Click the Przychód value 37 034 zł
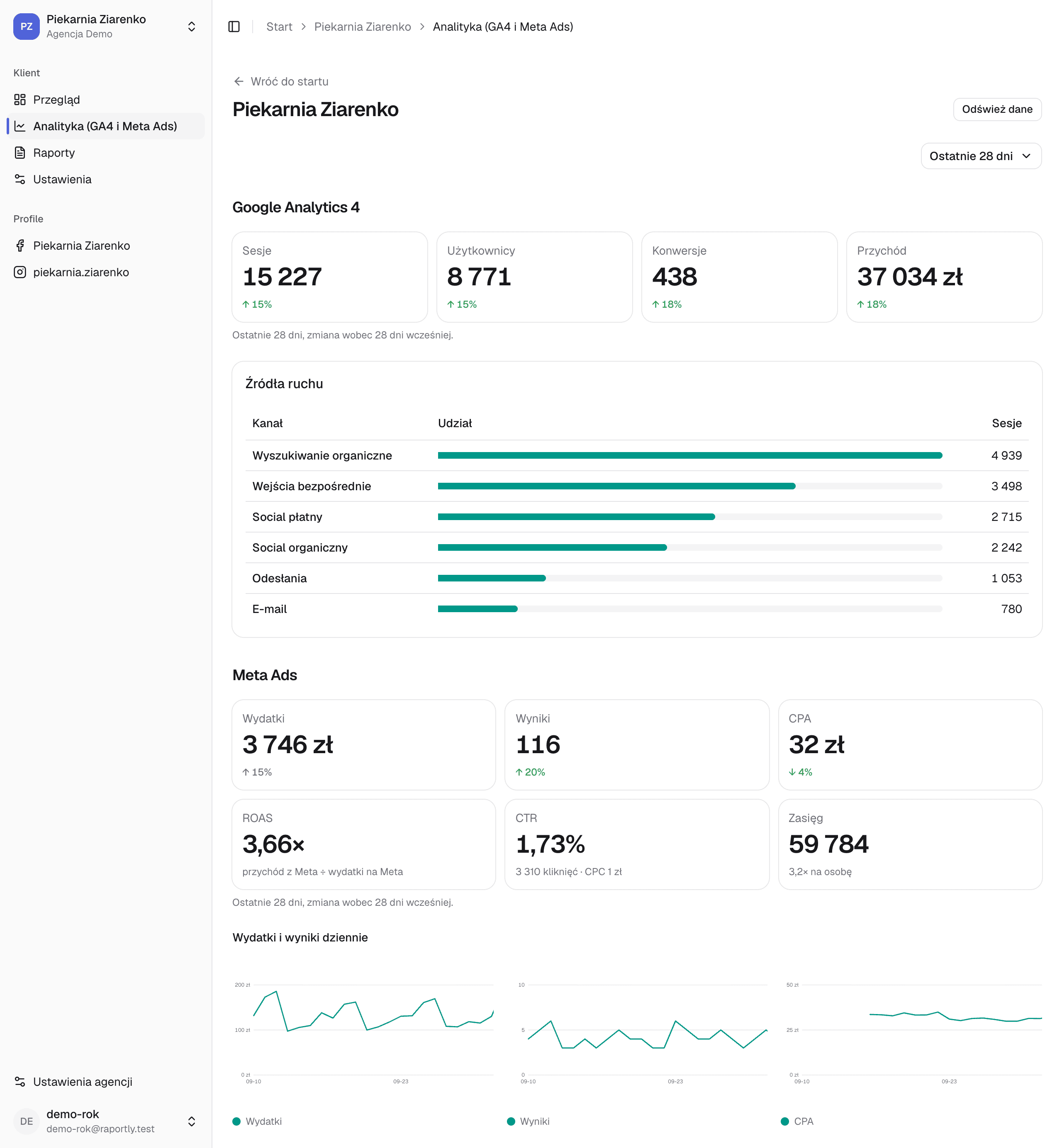The height and width of the screenshot is (1148, 1062). click(x=910, y=277)
